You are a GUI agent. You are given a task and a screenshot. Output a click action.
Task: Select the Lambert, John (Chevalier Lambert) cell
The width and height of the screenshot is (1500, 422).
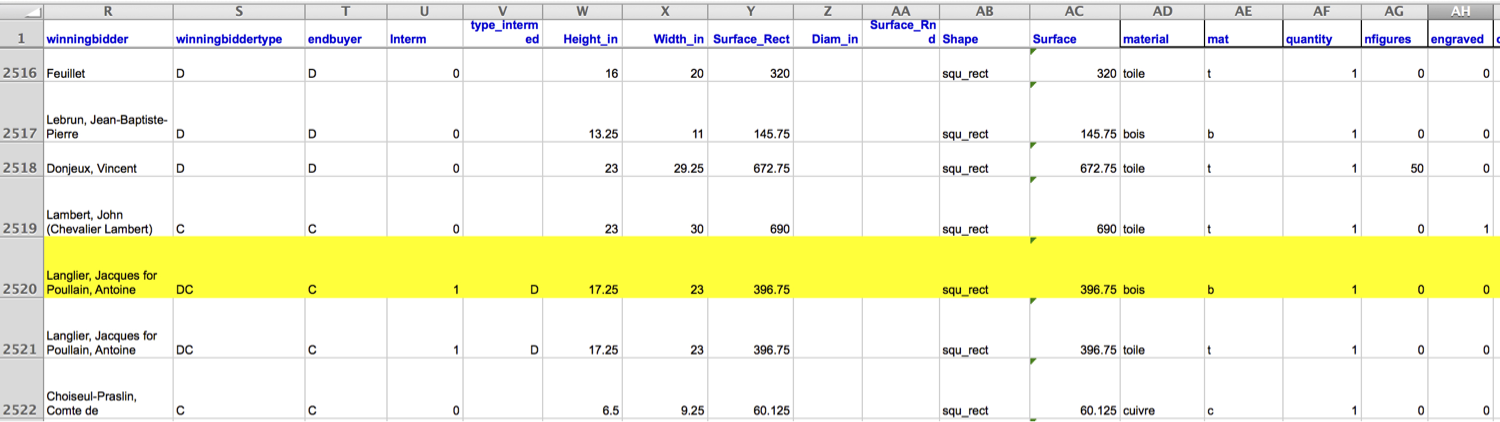click(x=107, y=222)
